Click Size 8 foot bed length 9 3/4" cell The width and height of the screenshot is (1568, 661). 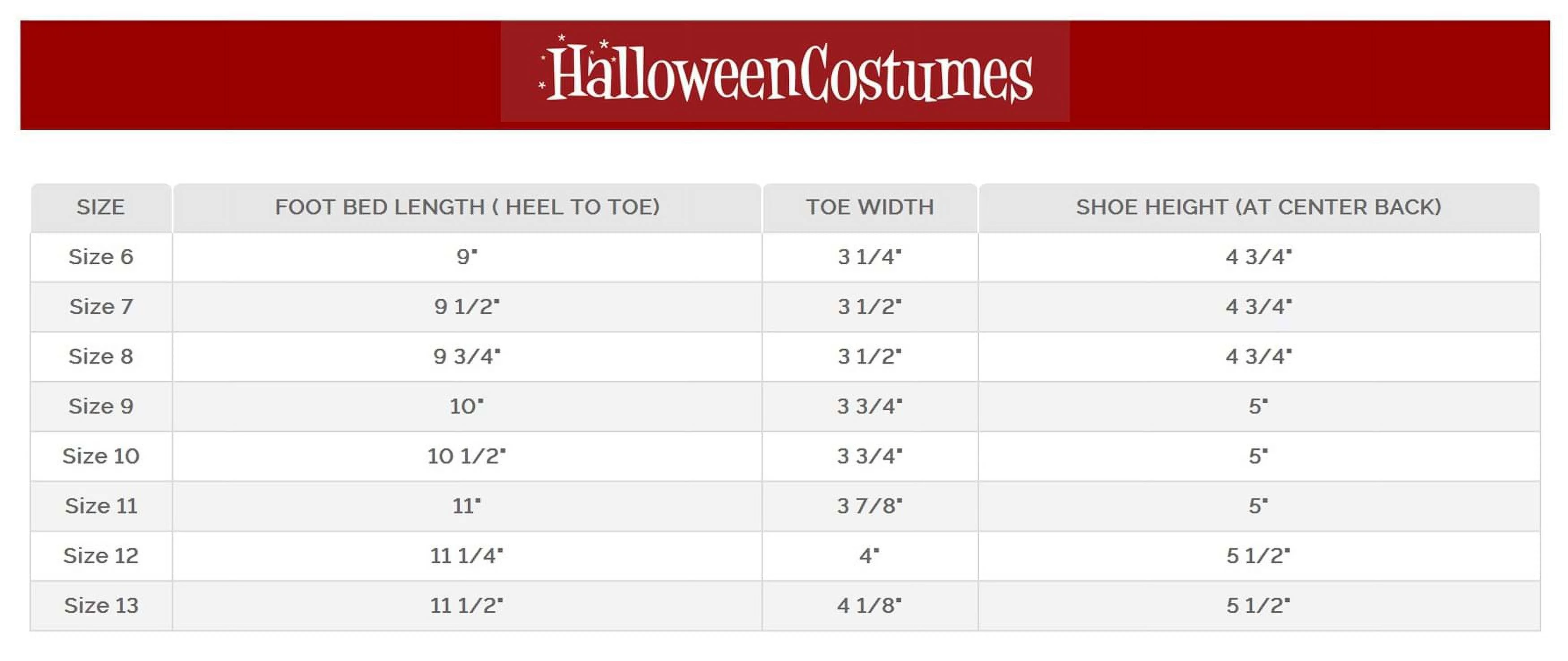pos(467,356)
